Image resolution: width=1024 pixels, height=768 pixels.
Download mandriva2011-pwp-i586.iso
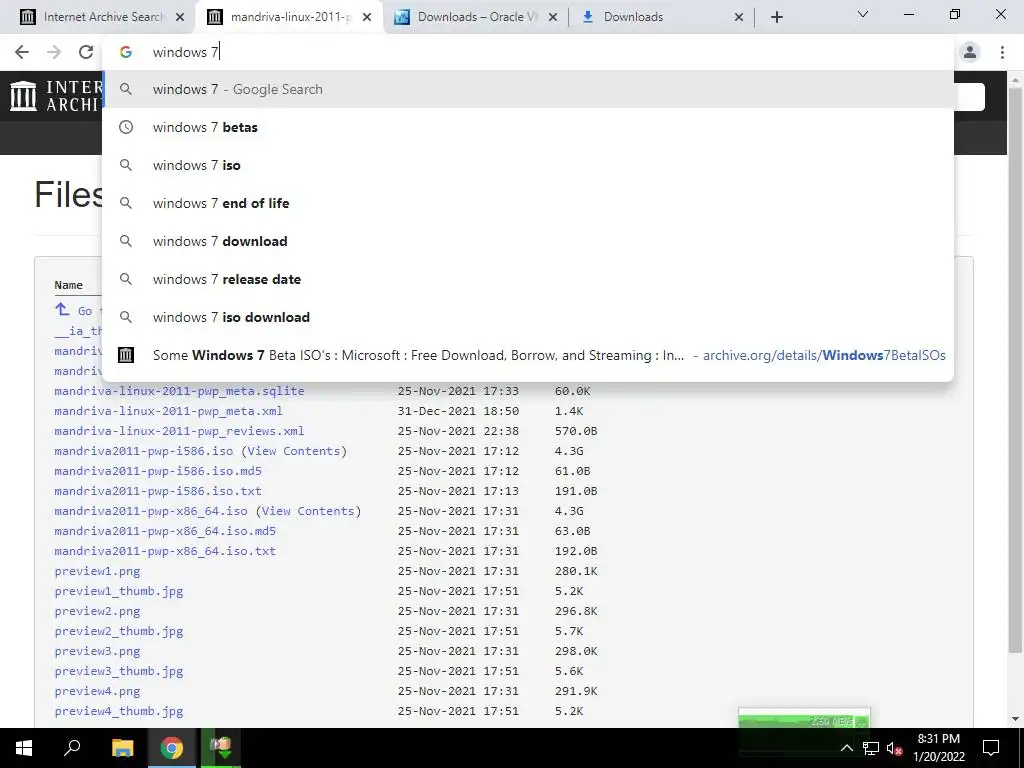(144, 451)
